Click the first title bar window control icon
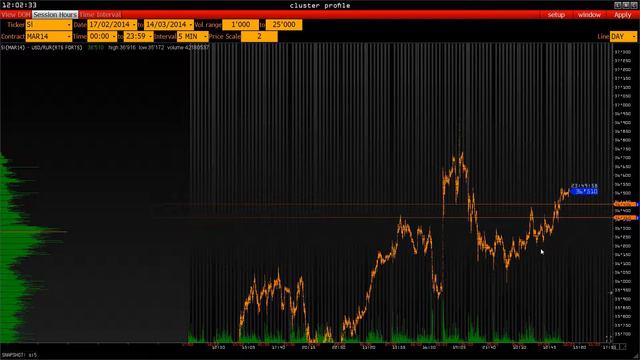This screenshot has width=640, height=360. 618,5
